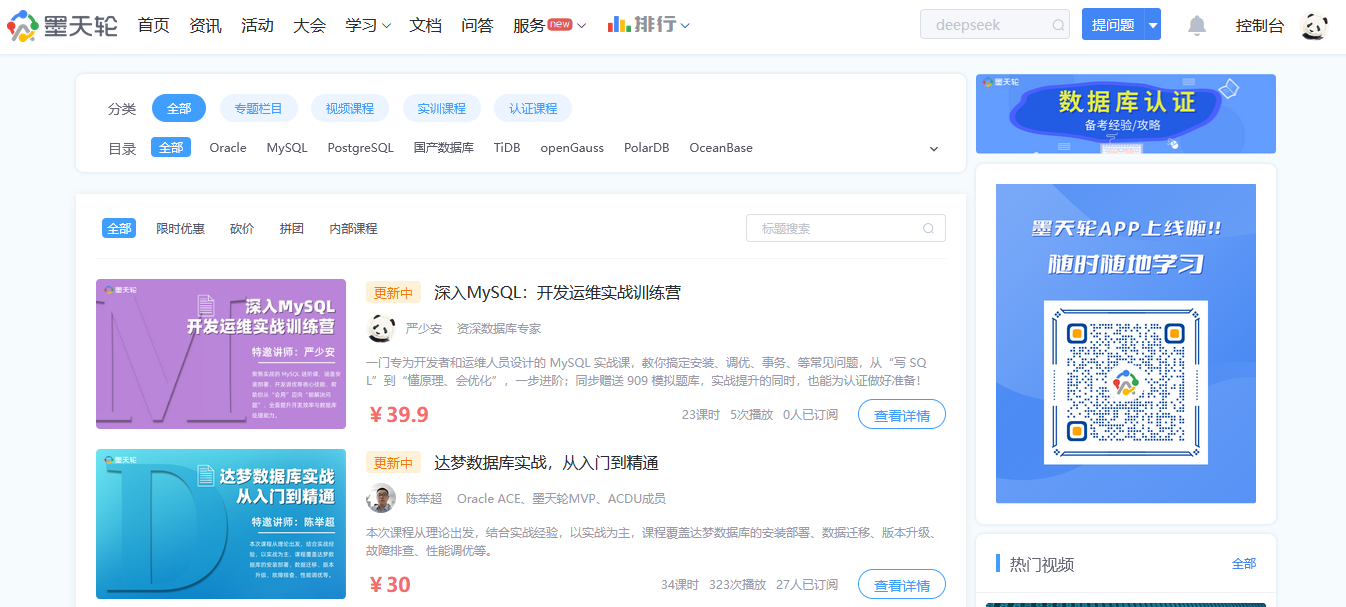
Task: Expand the 排行 dropdown
Action: click(x=685, y=26)
